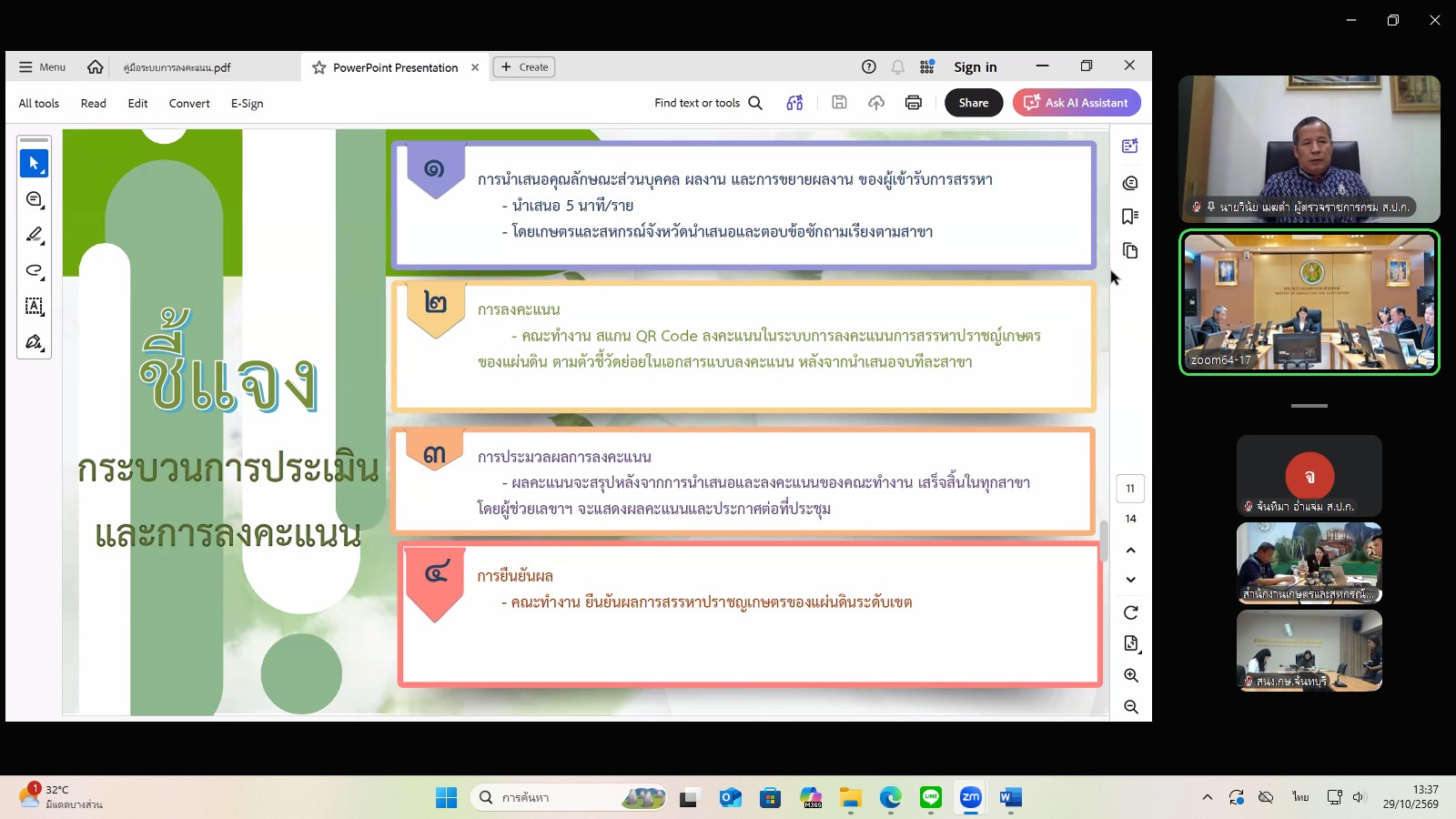Viewport: 1456px width, 819px height.
Task: Open Outlook from the taskbar
Action: click(730, 798)
